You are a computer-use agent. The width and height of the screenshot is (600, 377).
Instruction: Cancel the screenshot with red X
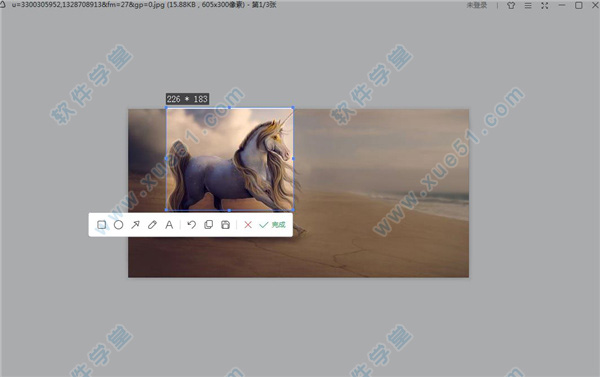(248, 225)
